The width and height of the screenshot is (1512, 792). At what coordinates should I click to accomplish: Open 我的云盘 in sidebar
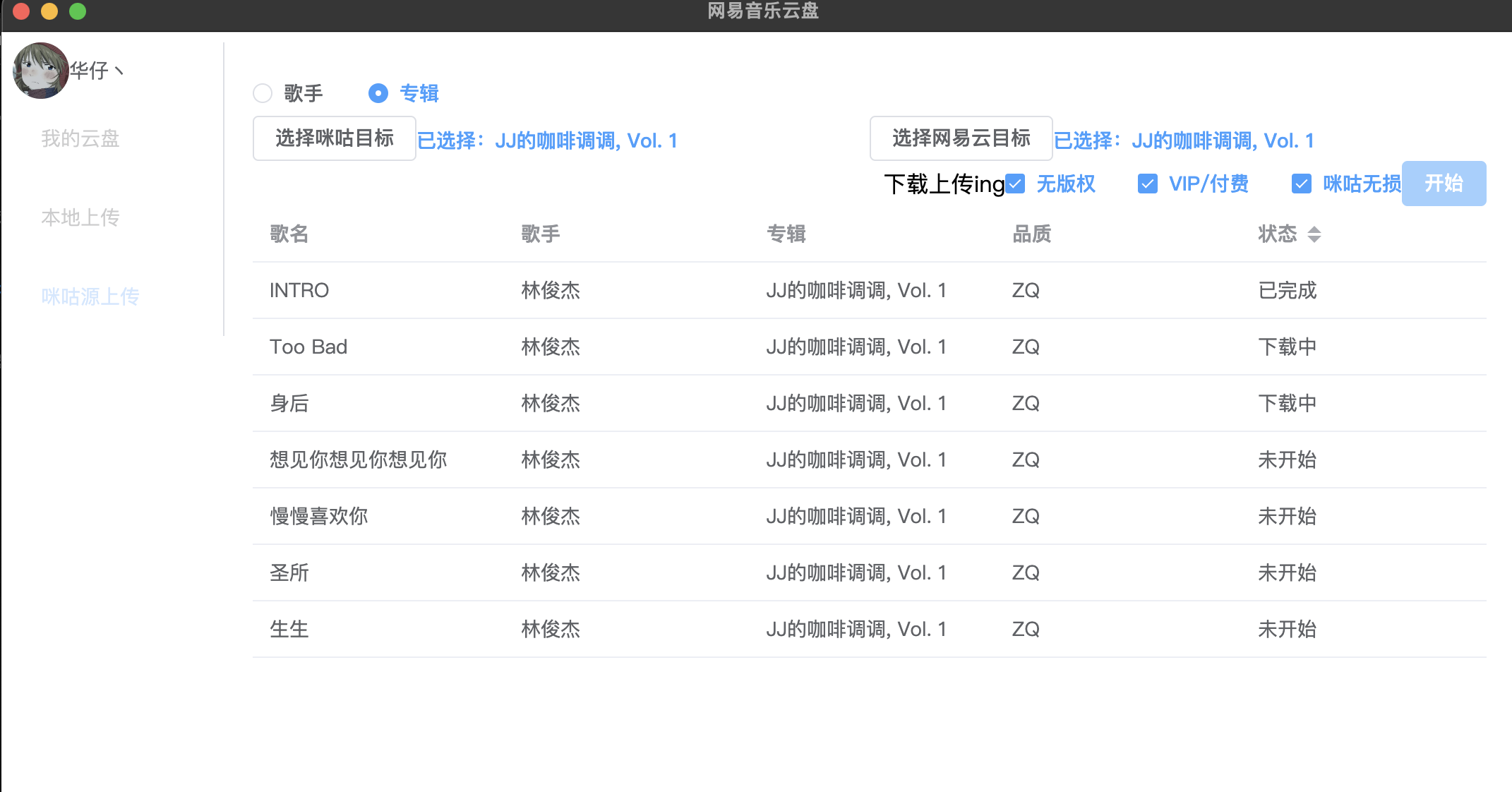click(x=80, y=138)
